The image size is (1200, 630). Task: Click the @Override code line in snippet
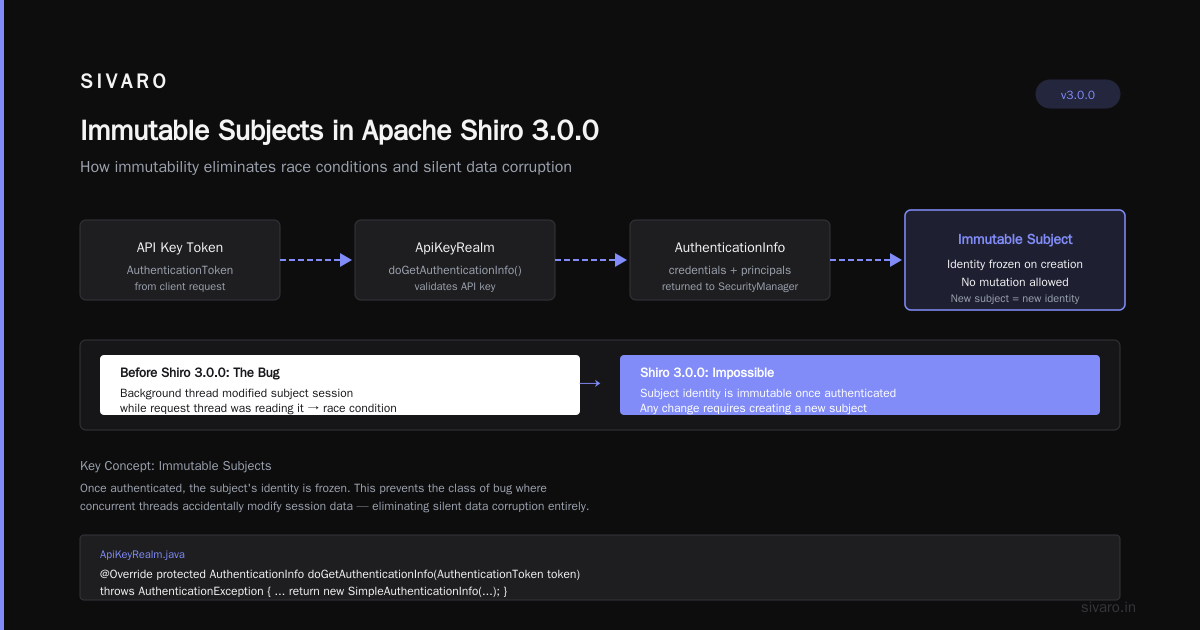[x=340, y=574]
